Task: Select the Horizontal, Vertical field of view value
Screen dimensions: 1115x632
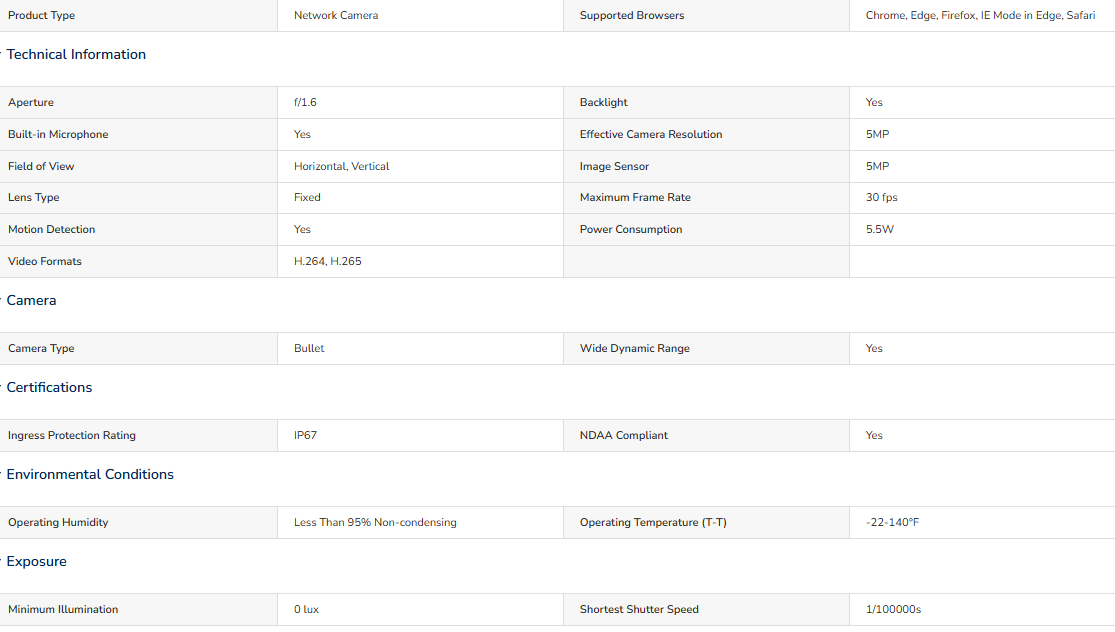Action: pos(341,166)
